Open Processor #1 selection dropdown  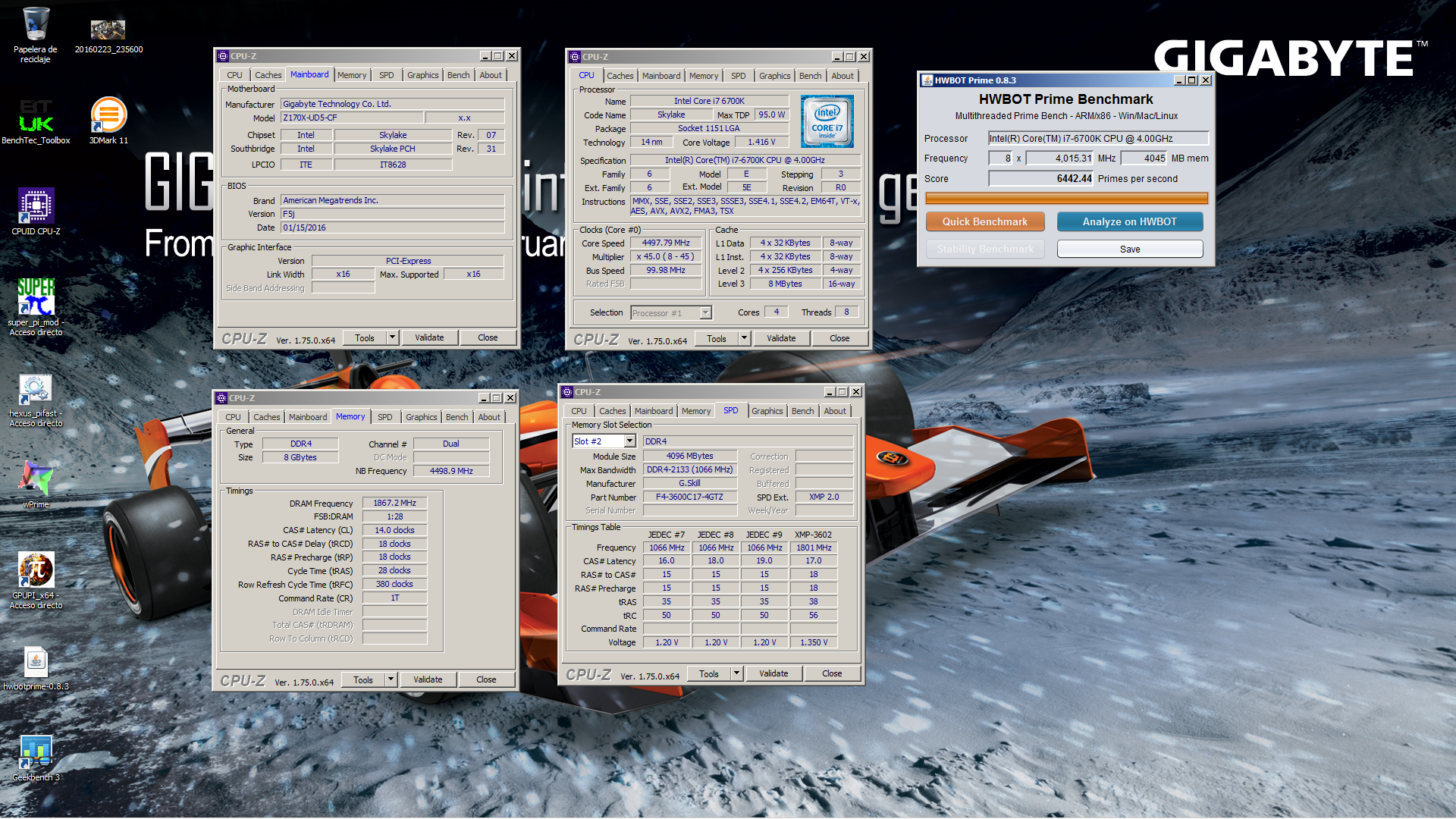click(x=705, y=312)
